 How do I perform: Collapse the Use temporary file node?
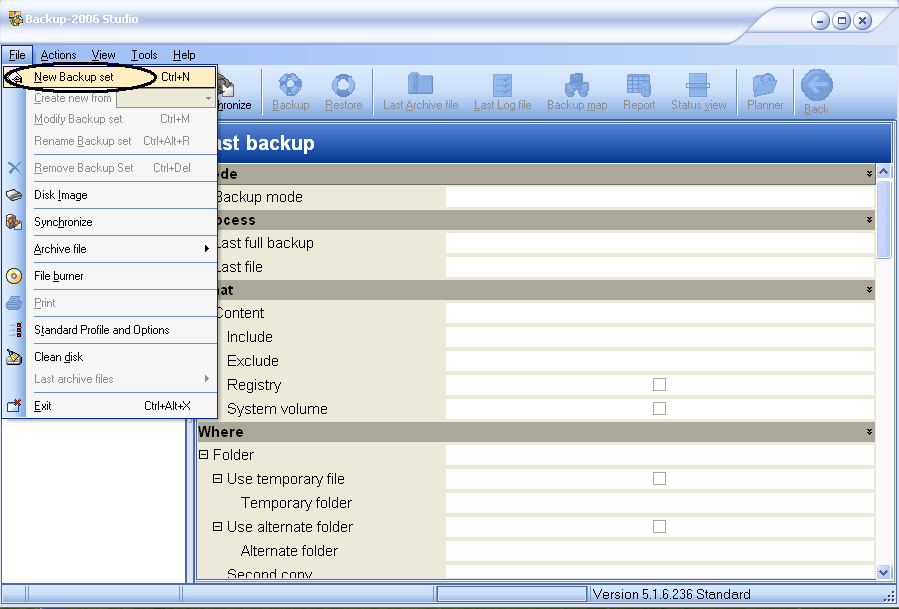[217, 478]
